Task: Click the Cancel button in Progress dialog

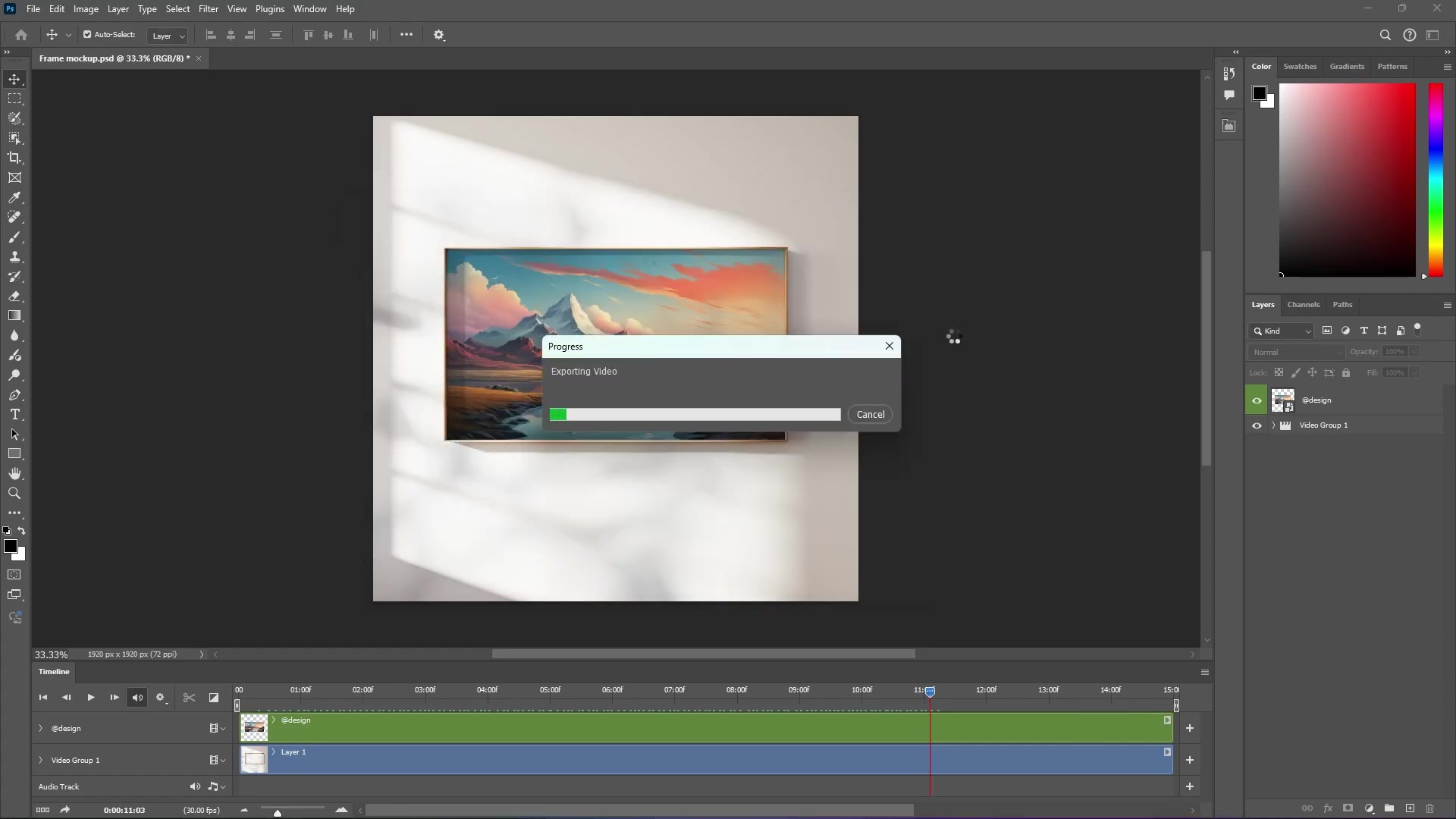Action: pos(870,414)
